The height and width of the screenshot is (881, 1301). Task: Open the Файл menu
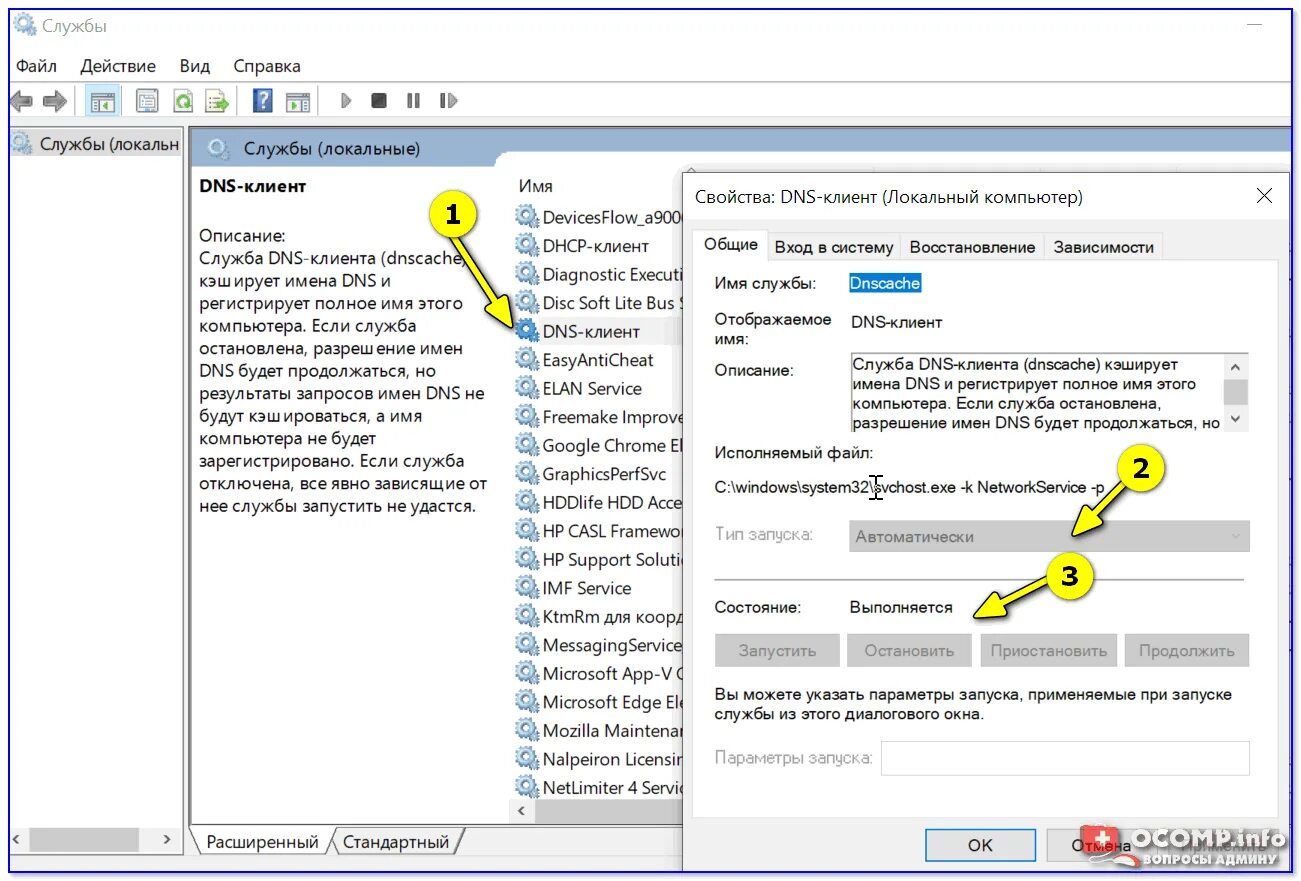click(36, 66)
